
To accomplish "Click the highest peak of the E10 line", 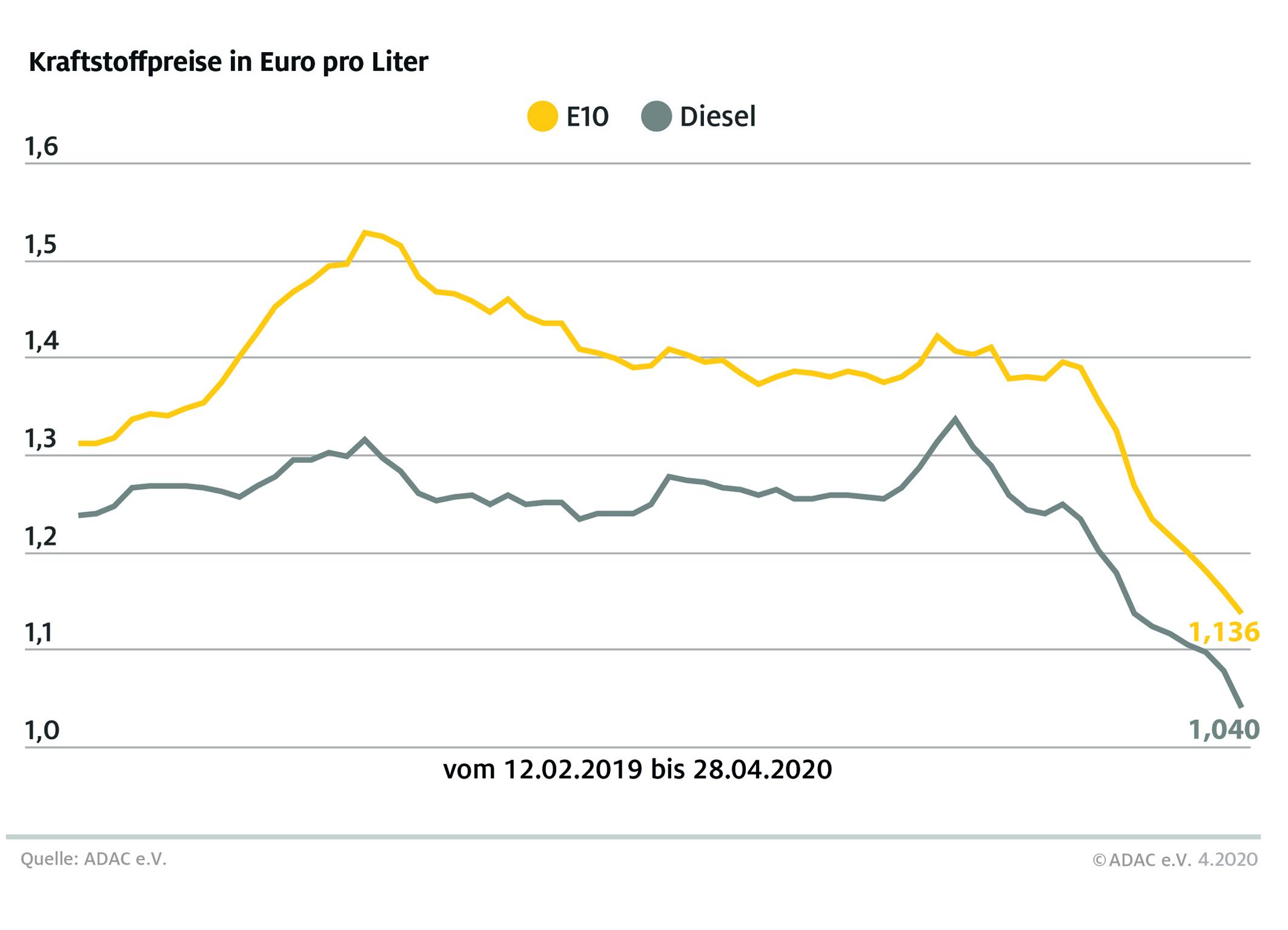I will 363,232.
